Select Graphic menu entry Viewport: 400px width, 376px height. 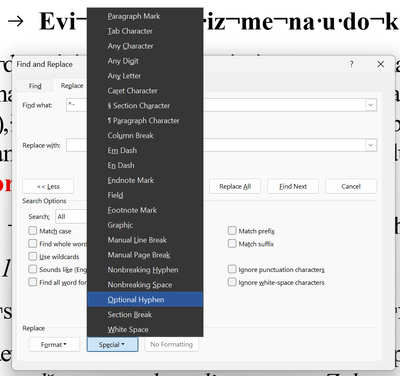[145, 225]
